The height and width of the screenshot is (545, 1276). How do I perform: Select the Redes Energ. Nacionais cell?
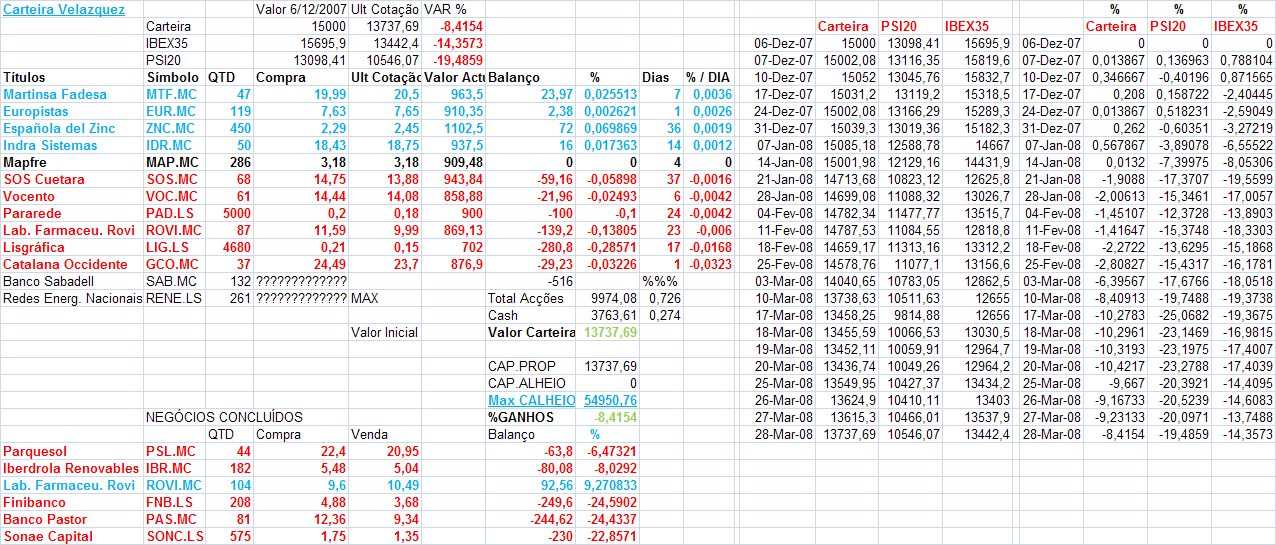pyautogui.click(x=72, y=299)
